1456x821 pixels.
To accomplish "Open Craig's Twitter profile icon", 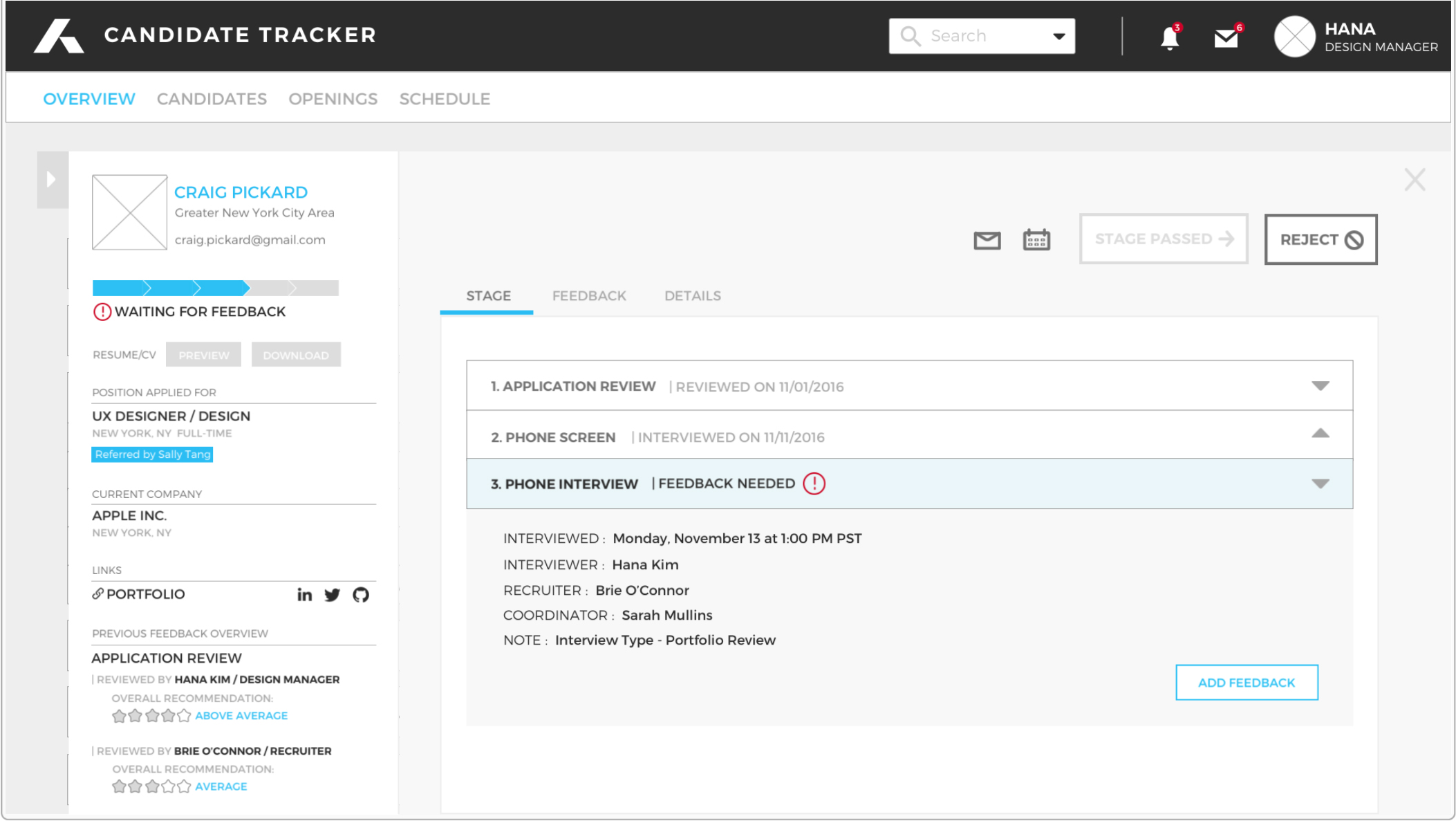I will (x=332, y=595).
